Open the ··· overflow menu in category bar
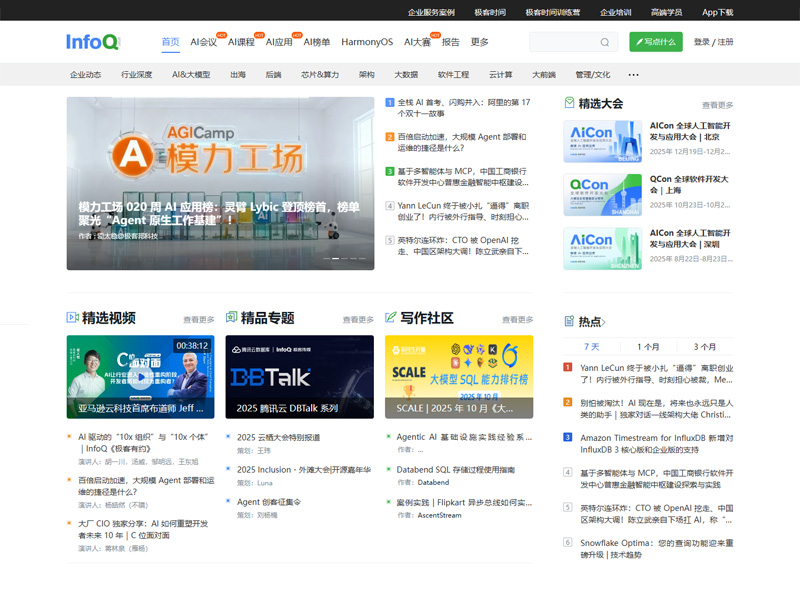The height and width of the screenshot is (600, 800). coord(633,74)
